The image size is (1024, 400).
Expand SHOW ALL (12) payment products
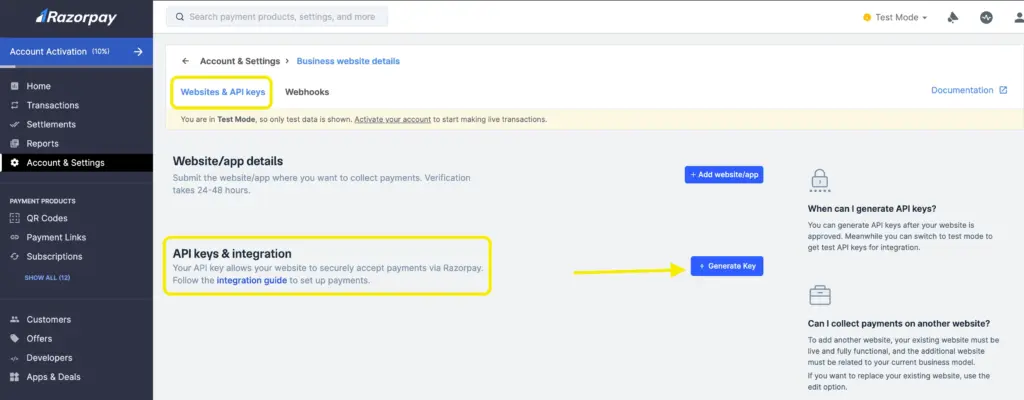pos(47,278)
